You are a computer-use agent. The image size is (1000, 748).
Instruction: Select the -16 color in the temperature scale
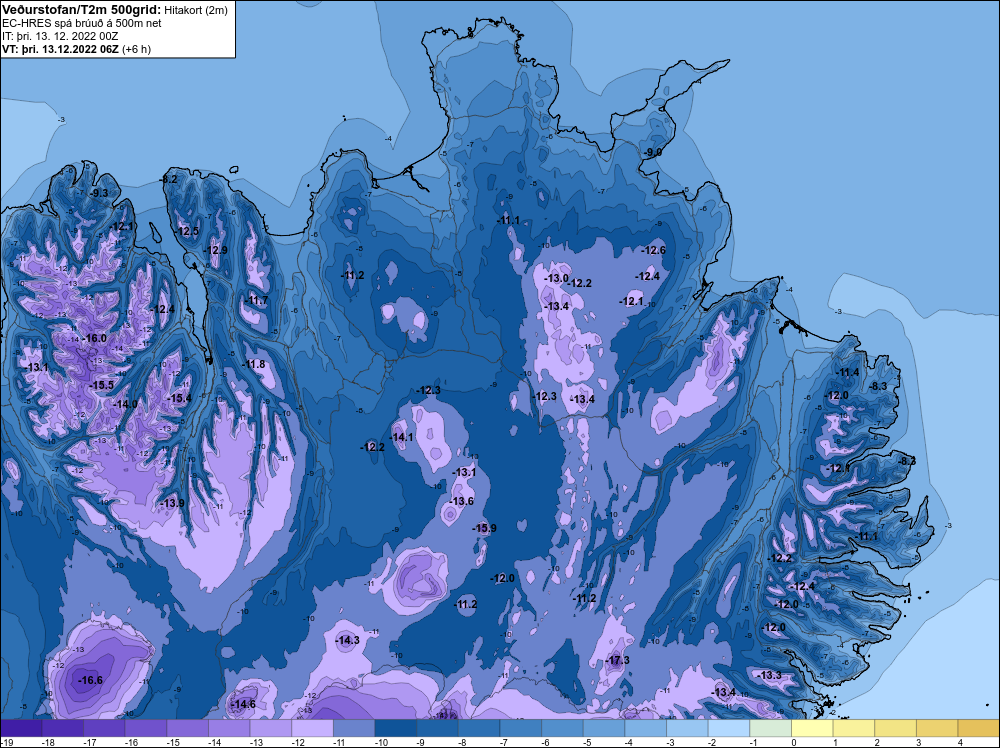pyautogui.click(x=145, y=728)
